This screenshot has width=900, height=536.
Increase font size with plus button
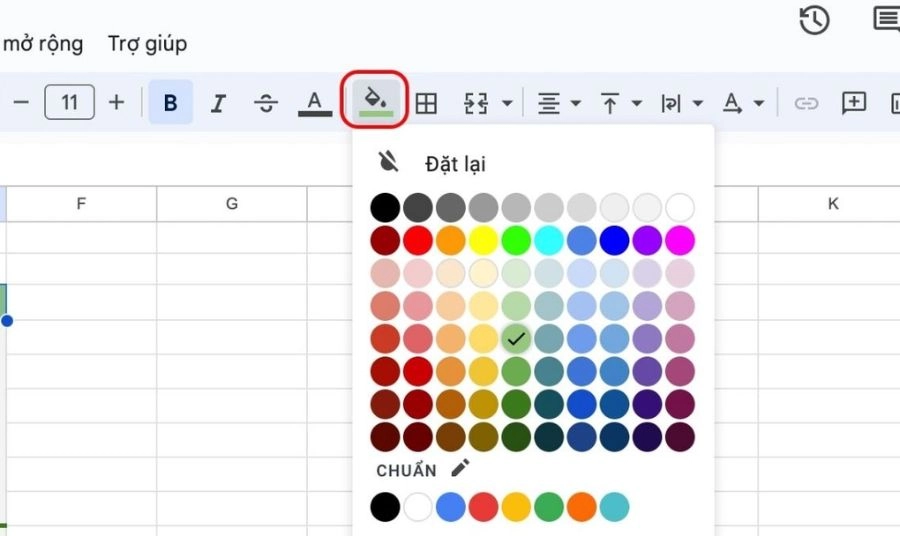click(117, 102)
